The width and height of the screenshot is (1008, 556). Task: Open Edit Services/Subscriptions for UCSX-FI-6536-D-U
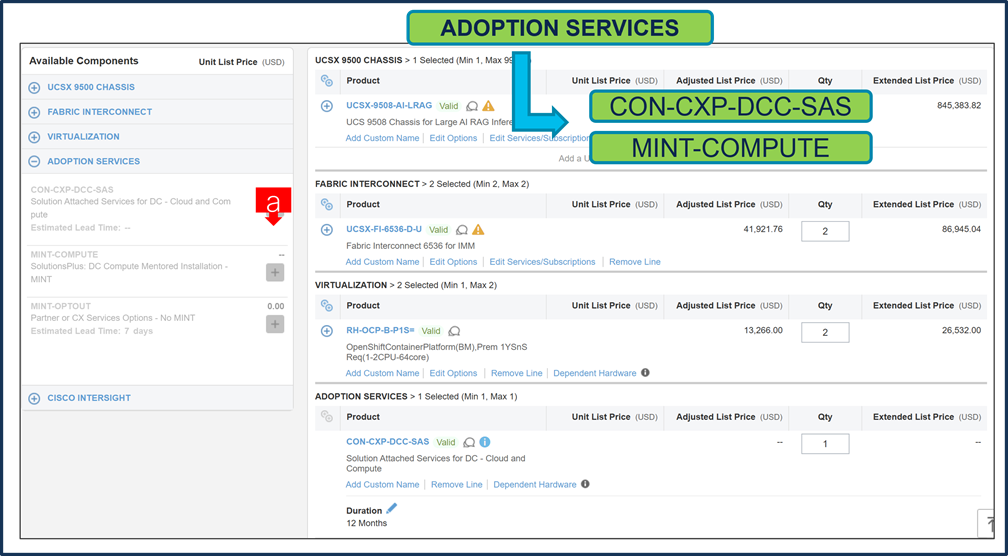coord(543,262)
